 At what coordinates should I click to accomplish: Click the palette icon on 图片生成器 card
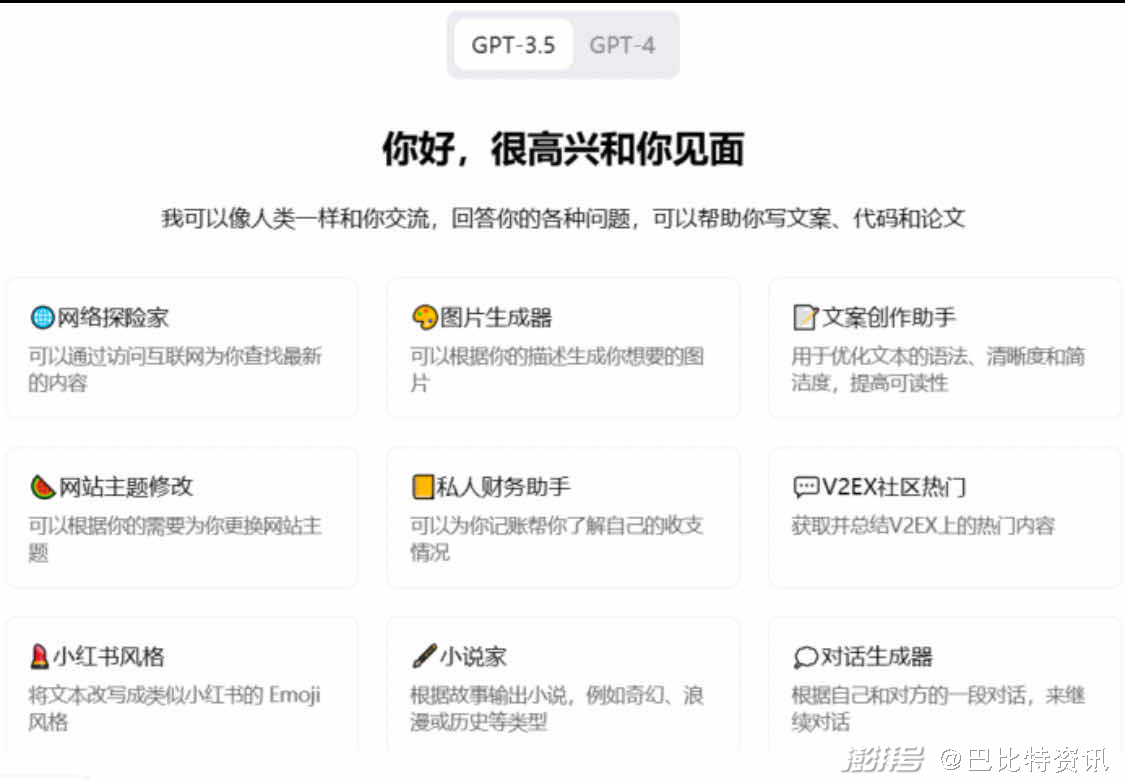pyautogui.click(x=422, y=317)
